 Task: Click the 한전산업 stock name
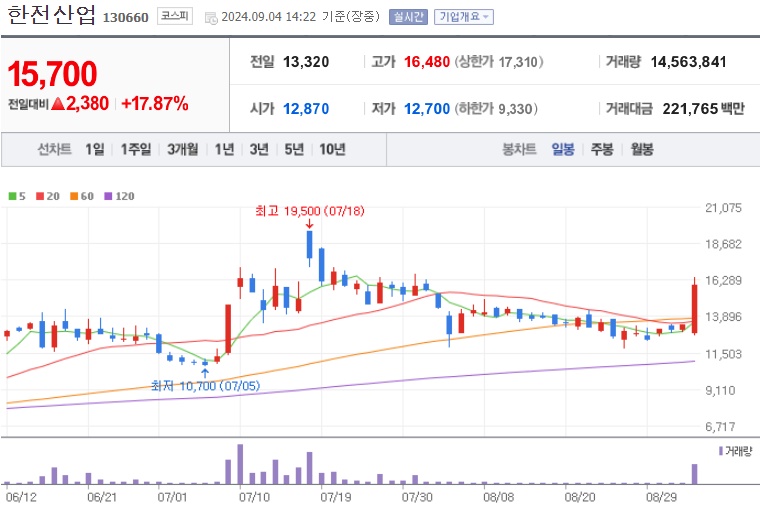51,16
